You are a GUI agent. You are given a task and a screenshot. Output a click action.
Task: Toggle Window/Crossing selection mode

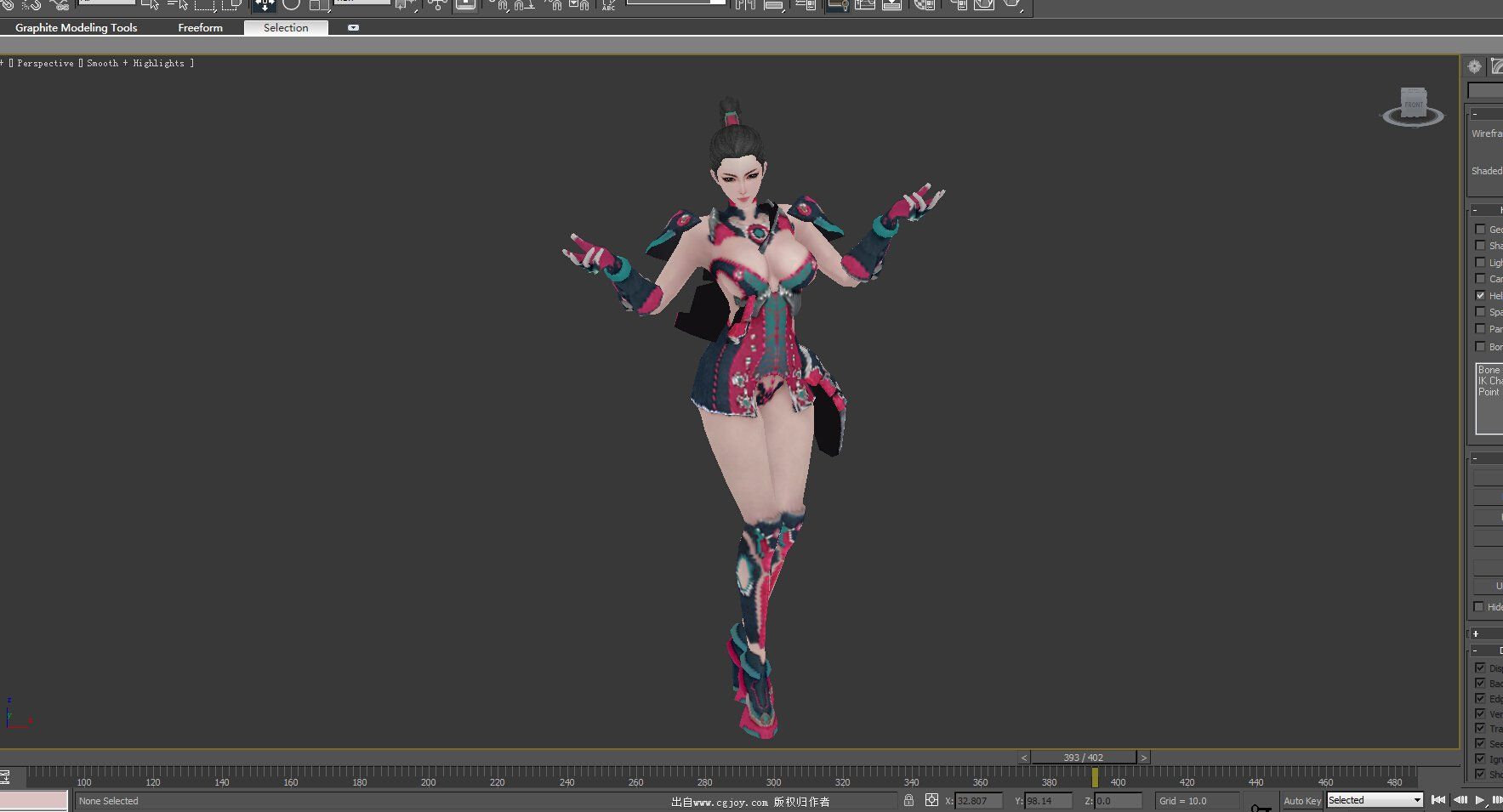[x=231, y=4]
